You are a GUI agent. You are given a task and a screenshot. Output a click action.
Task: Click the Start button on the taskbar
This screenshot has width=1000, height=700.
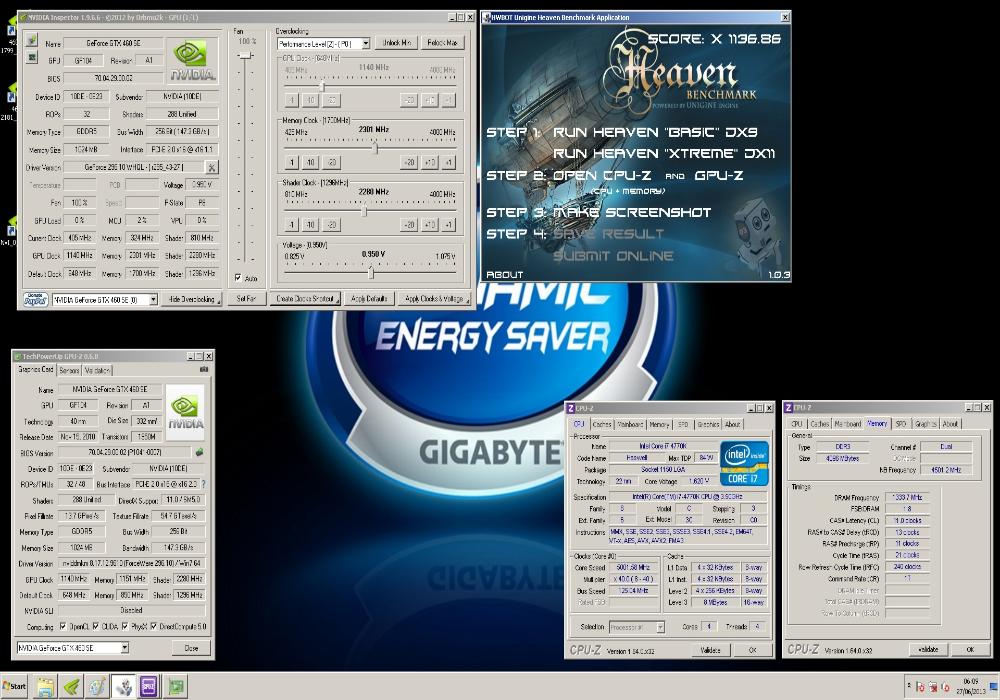[x=14, y=687]
